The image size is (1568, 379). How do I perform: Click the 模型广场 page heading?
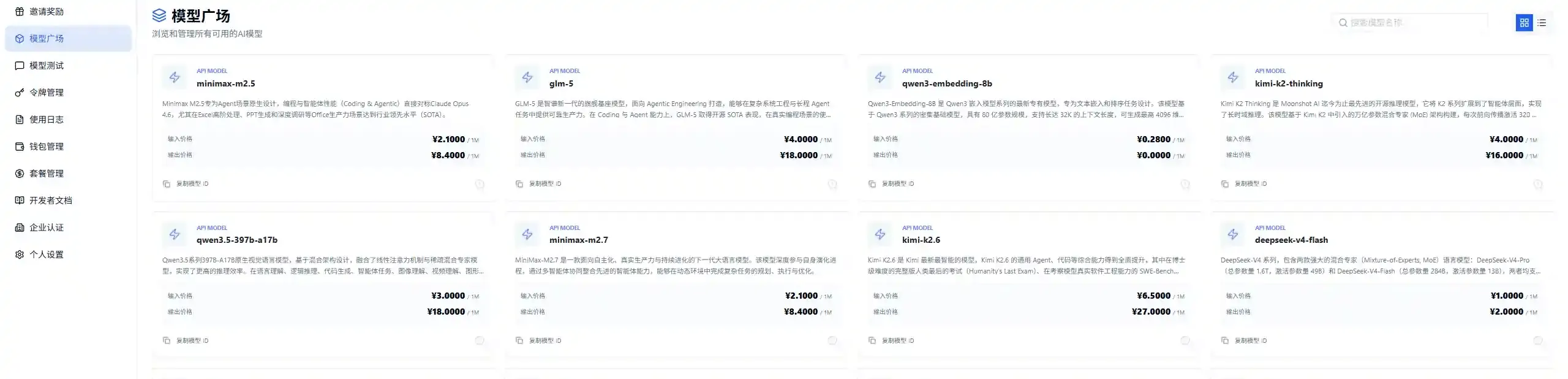click(x=200, y=16)
